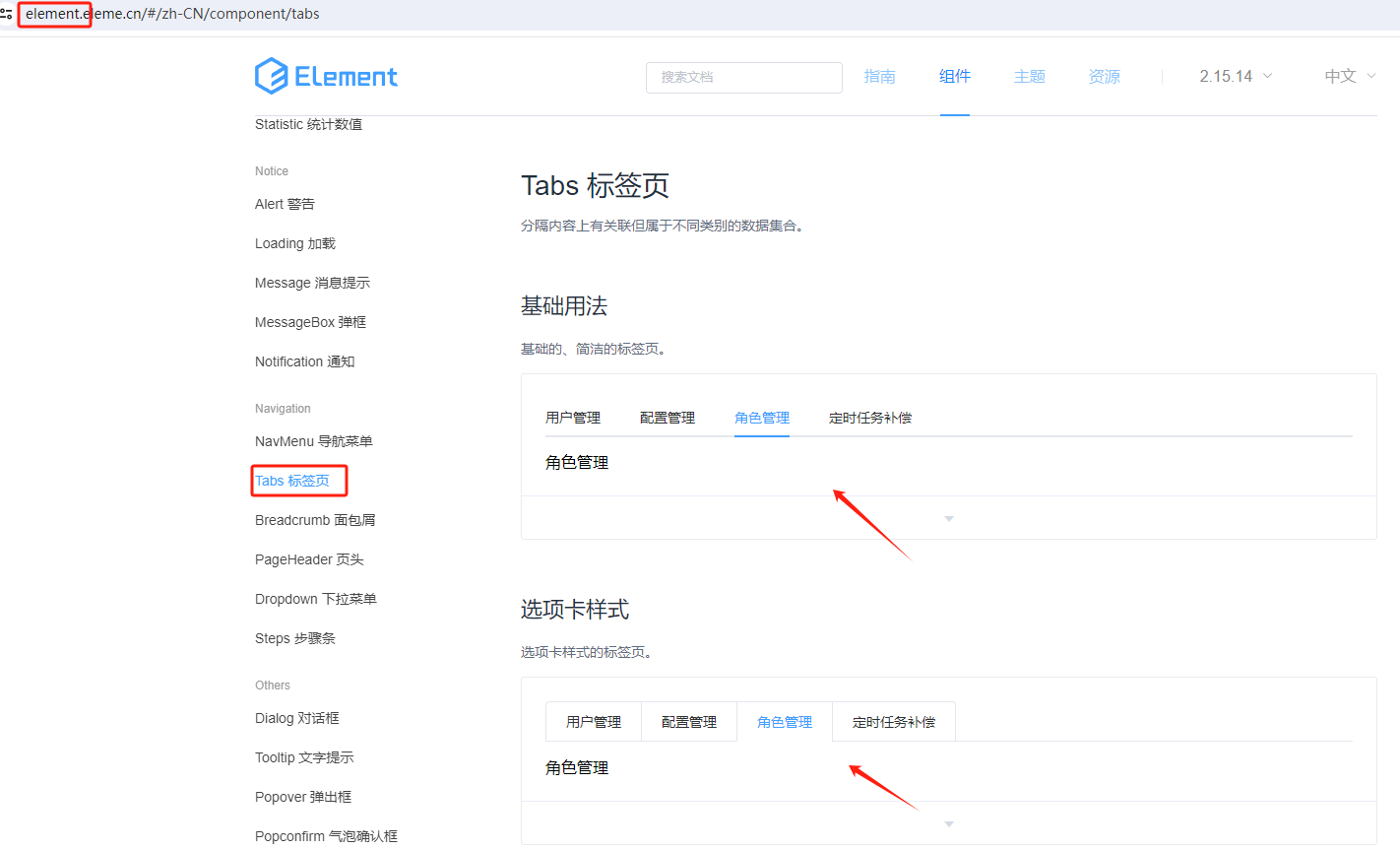Open the 资源 page
Image resolution: width=1400 pixels, height=850 pixels.
point(1104,76)
